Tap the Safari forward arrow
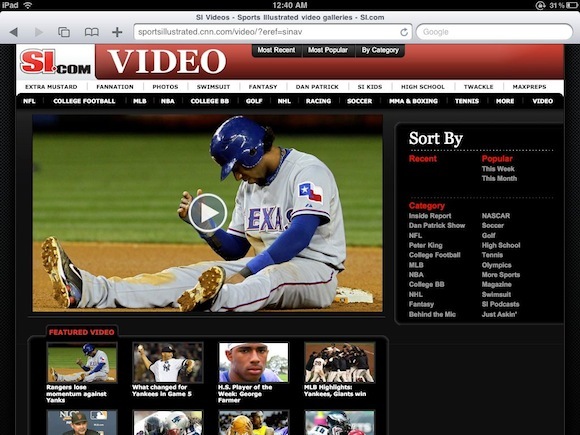Screen dimensions: 580x435 point(38,32)
